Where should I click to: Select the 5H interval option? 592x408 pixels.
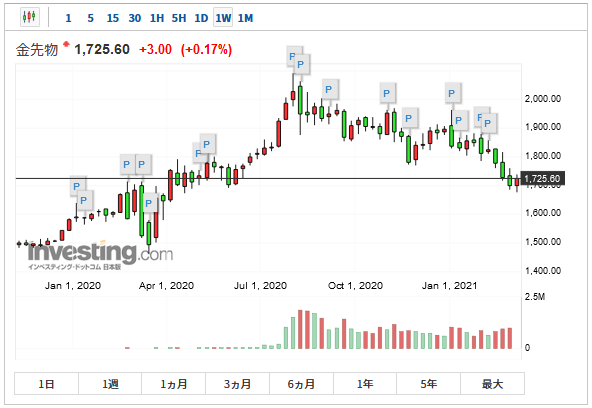(x=179, y=18)
